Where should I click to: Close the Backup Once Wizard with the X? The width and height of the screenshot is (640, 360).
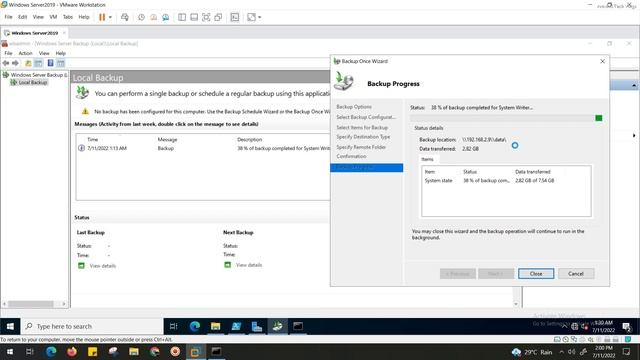click(602, 61)
